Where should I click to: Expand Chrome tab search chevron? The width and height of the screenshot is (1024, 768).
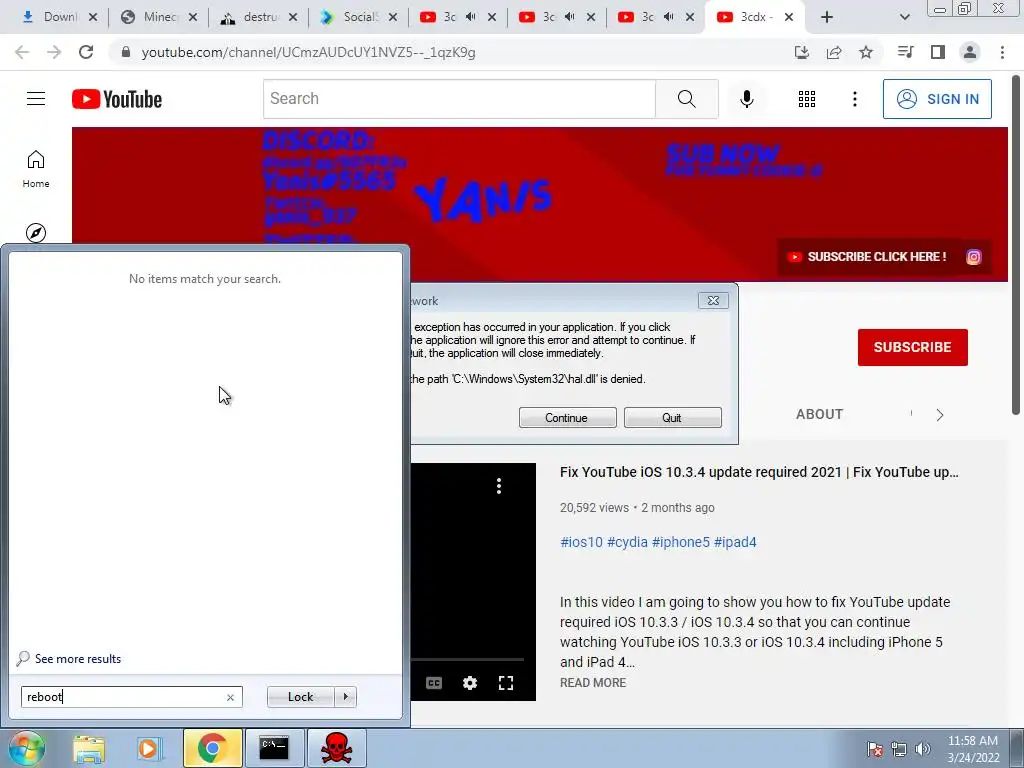click(x=904, y=17)
